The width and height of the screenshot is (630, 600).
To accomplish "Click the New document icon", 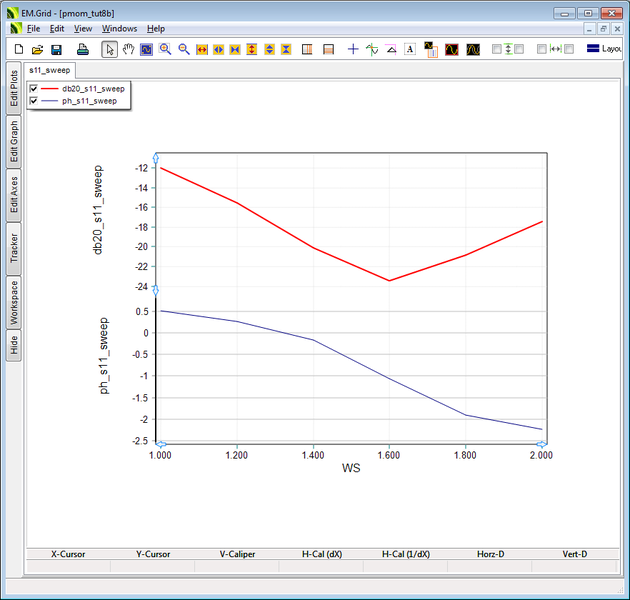I will (x=18, y=49).
